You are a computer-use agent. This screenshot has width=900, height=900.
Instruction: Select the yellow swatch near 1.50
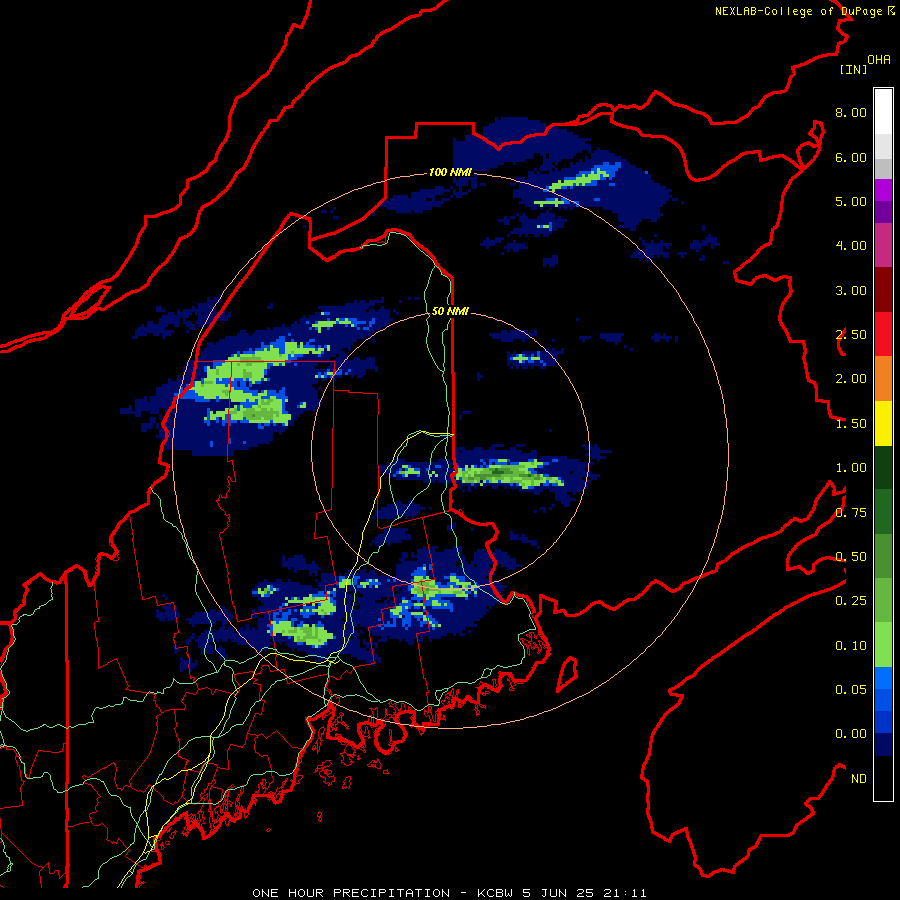click(x=883, y=423)
